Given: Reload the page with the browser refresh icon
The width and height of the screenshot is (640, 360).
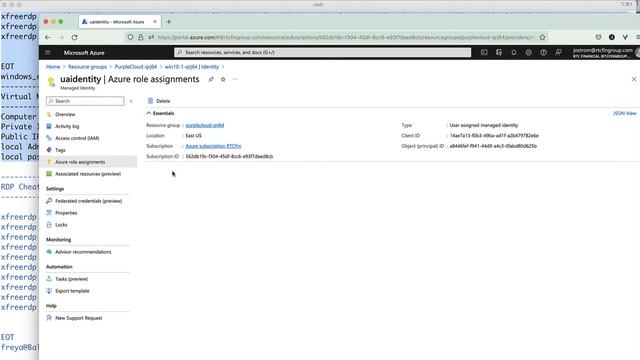Looking at the screenshot, I should tap(74, 37).
